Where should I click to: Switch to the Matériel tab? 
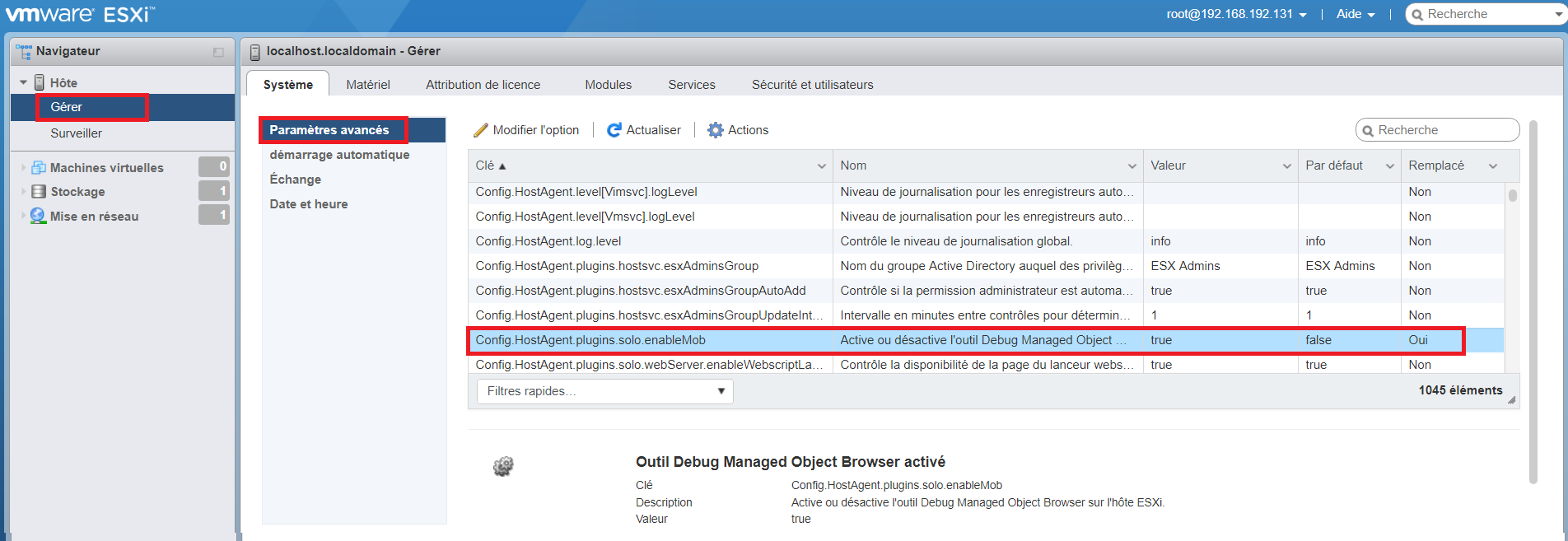tap(368, 84)
